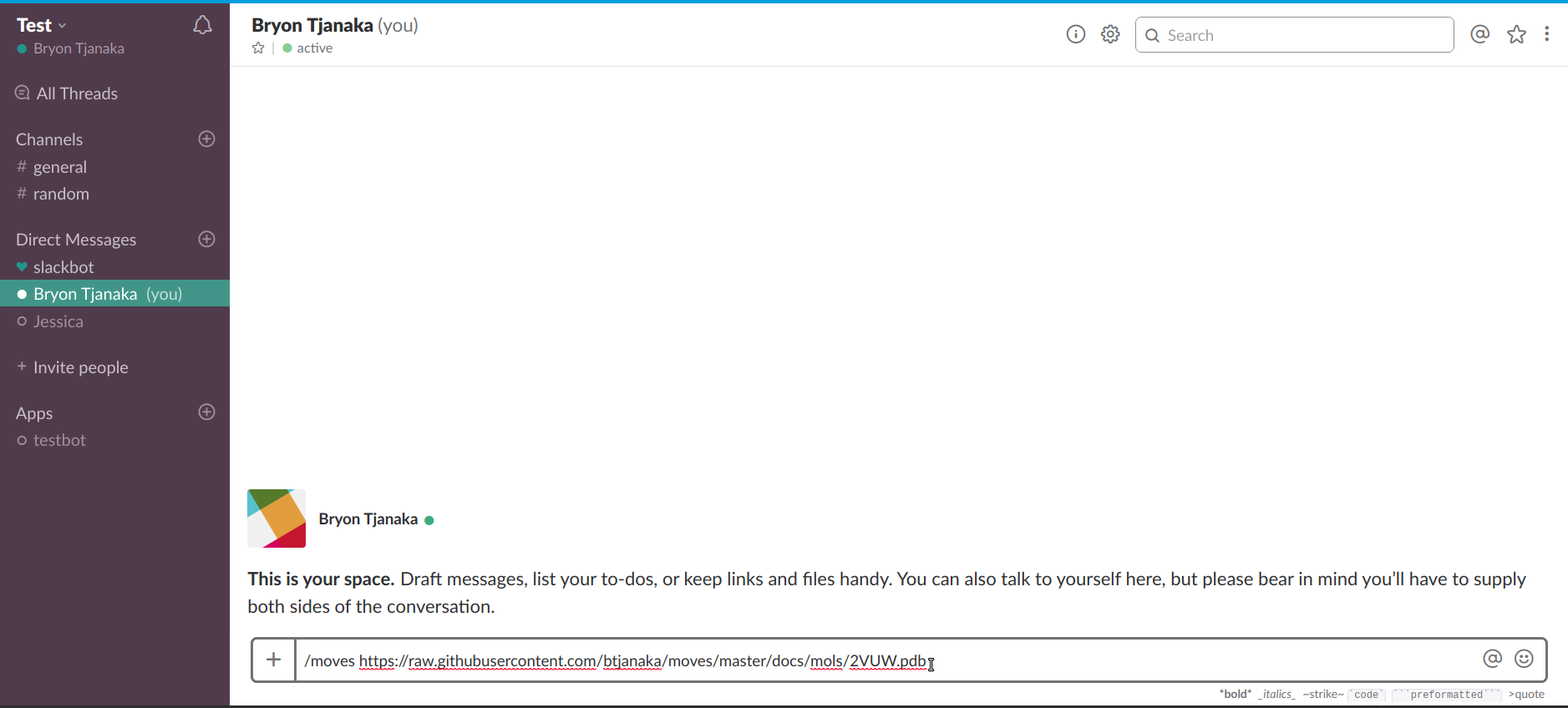Open more items vertical dots menu
Viewport: 1568px width, 708px height.
pyautogui.click(x=1547, y=34)
